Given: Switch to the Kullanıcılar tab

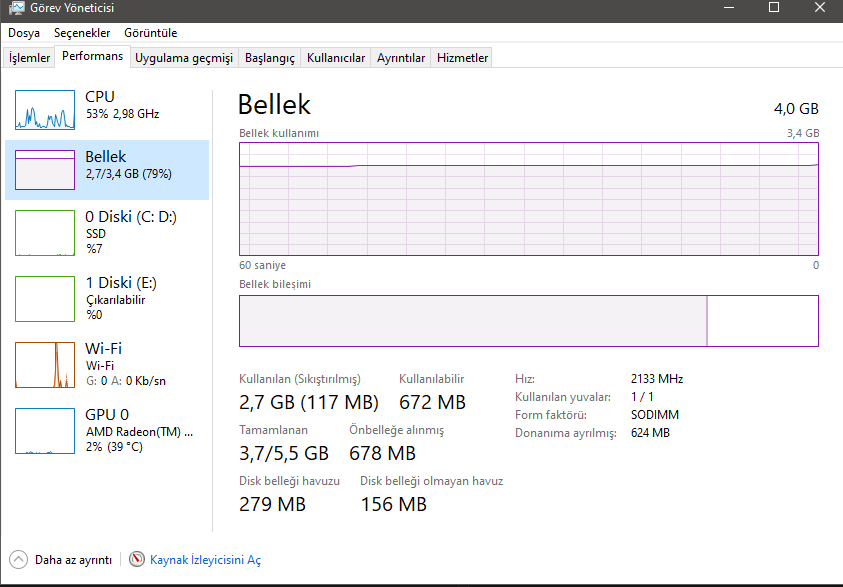Looking at the screenshot, I should click(x=336, y=58).
